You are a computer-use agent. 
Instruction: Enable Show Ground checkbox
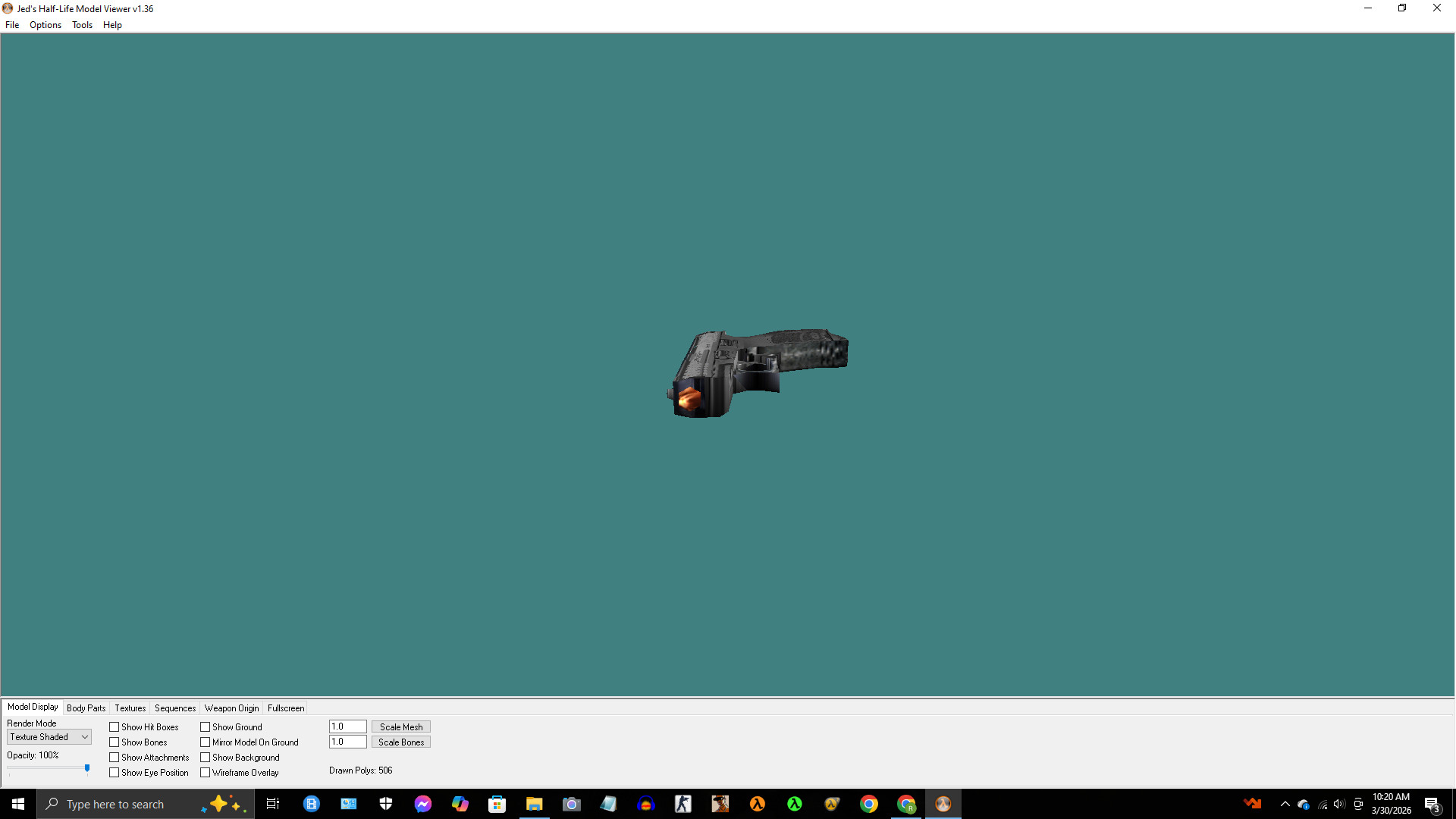(206, 727)
